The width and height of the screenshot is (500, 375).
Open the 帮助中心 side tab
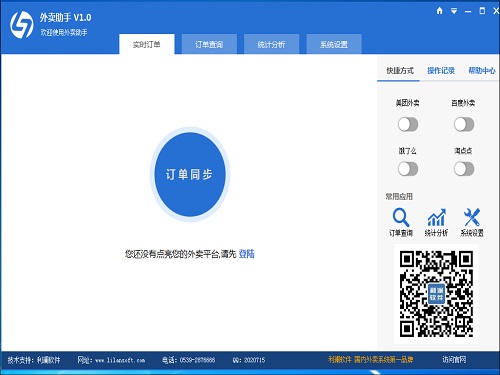pyautogui.click(x=482, y=71)
